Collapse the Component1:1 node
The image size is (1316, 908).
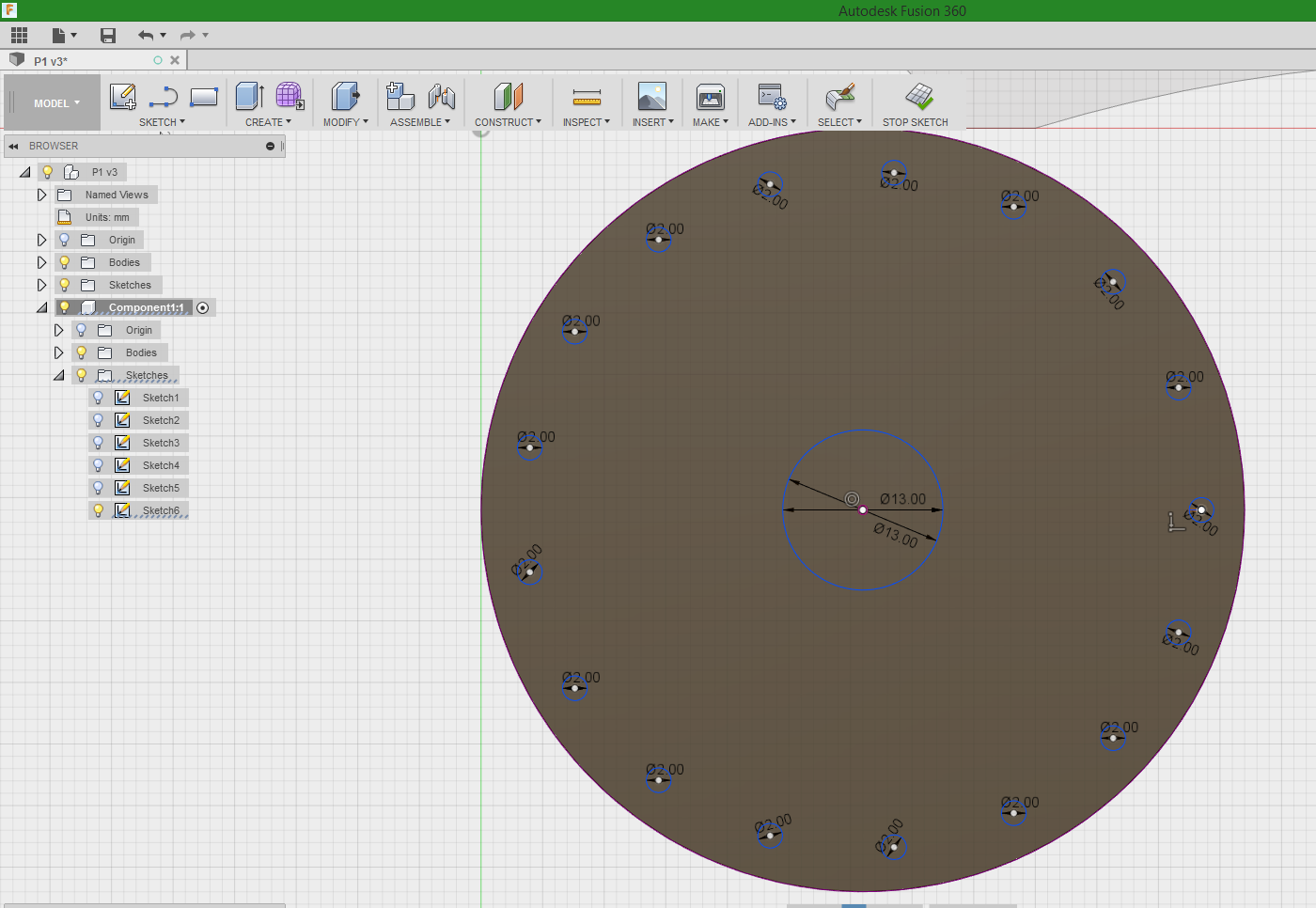coord(41,308)
